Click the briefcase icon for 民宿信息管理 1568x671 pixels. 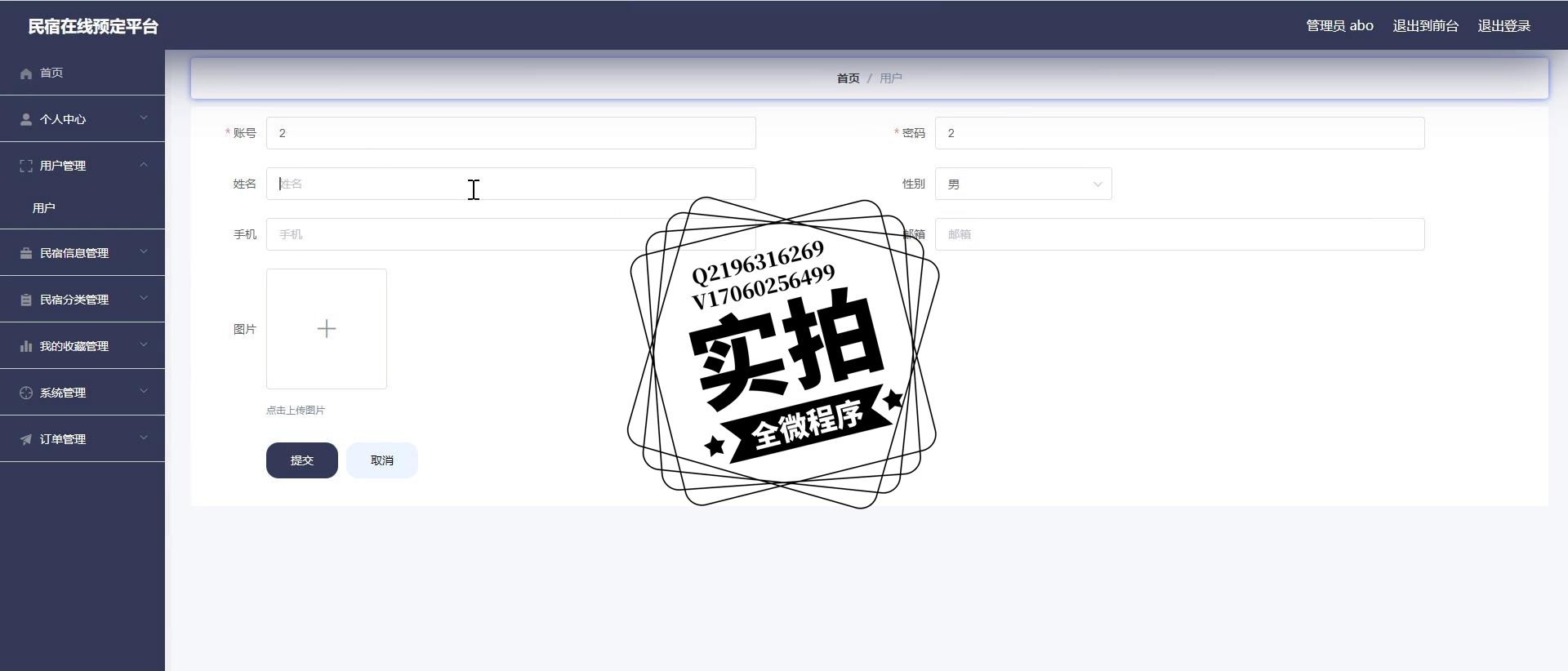coord(26,253)
